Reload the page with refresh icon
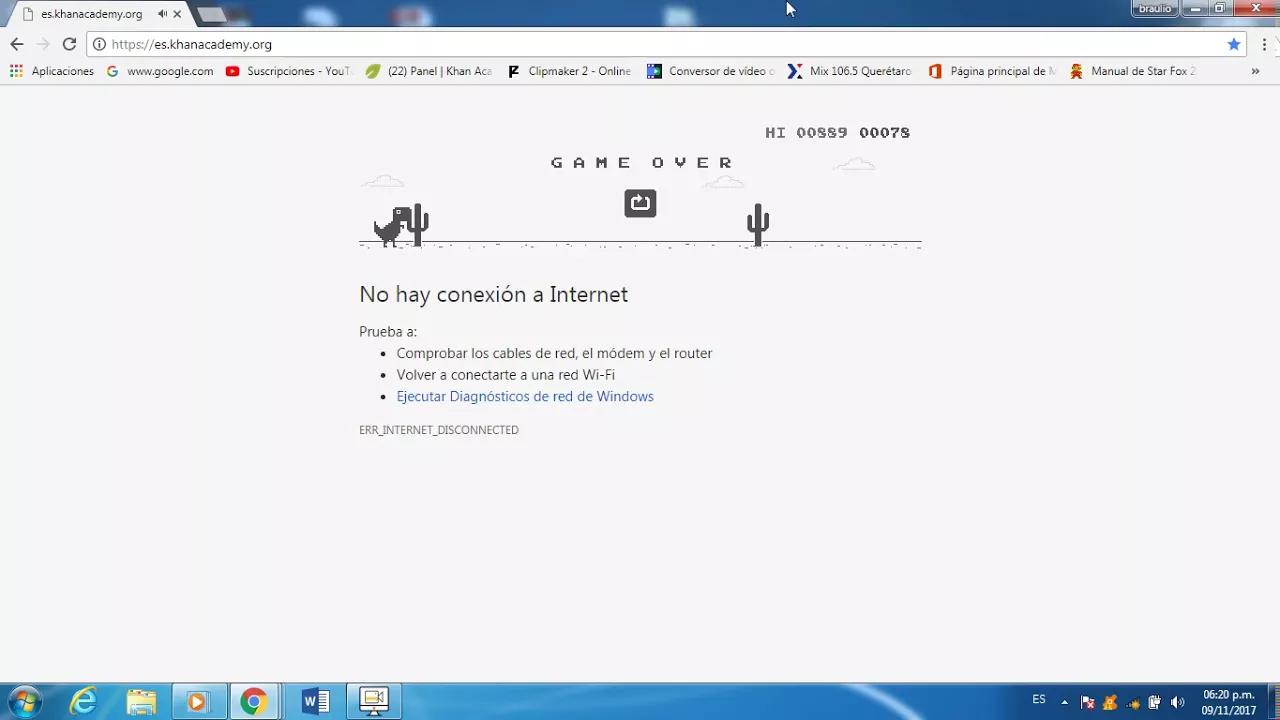 click(69, 44)
